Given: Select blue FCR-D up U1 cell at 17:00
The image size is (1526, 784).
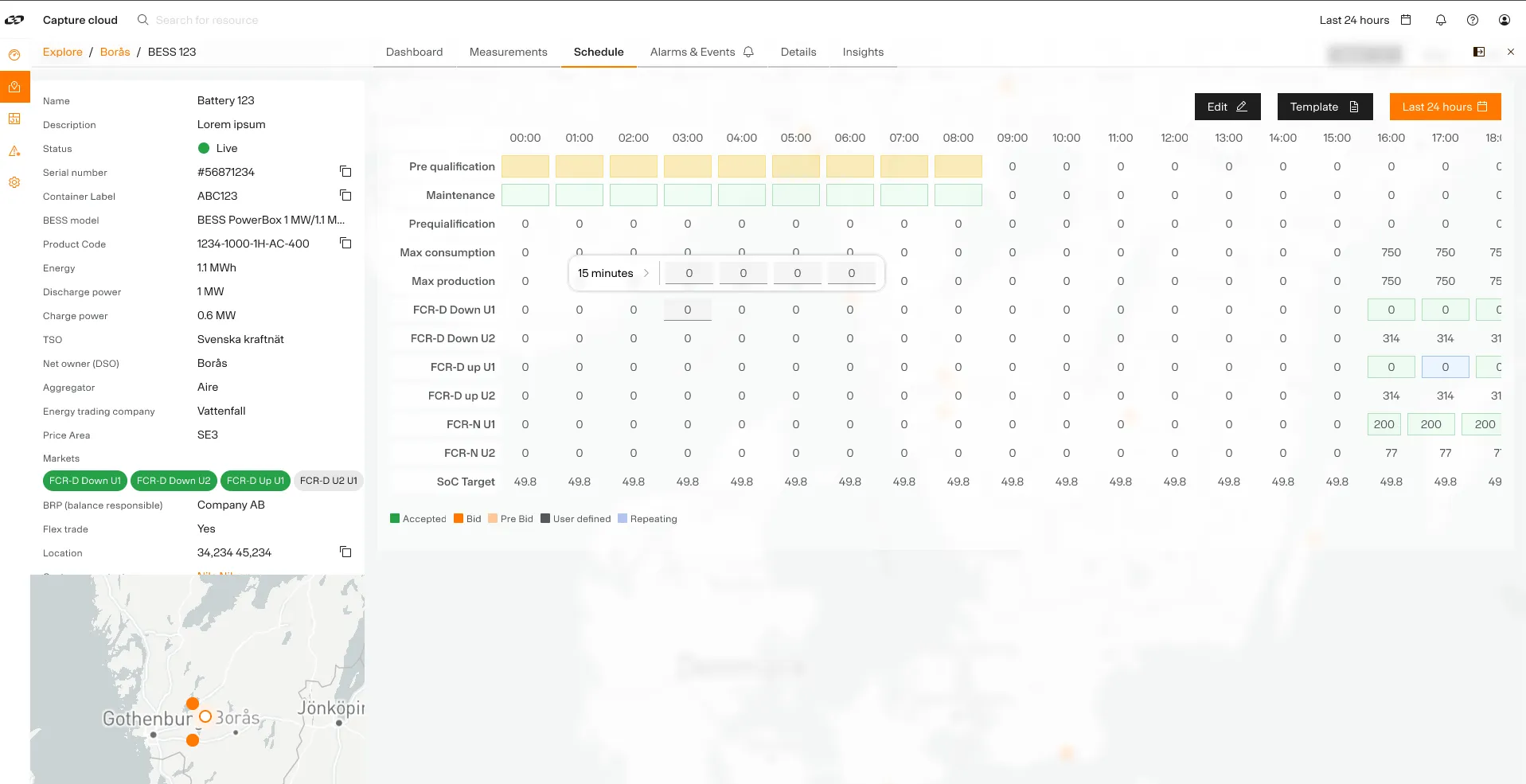Looking at the screenshot, I should (1446, 367).
